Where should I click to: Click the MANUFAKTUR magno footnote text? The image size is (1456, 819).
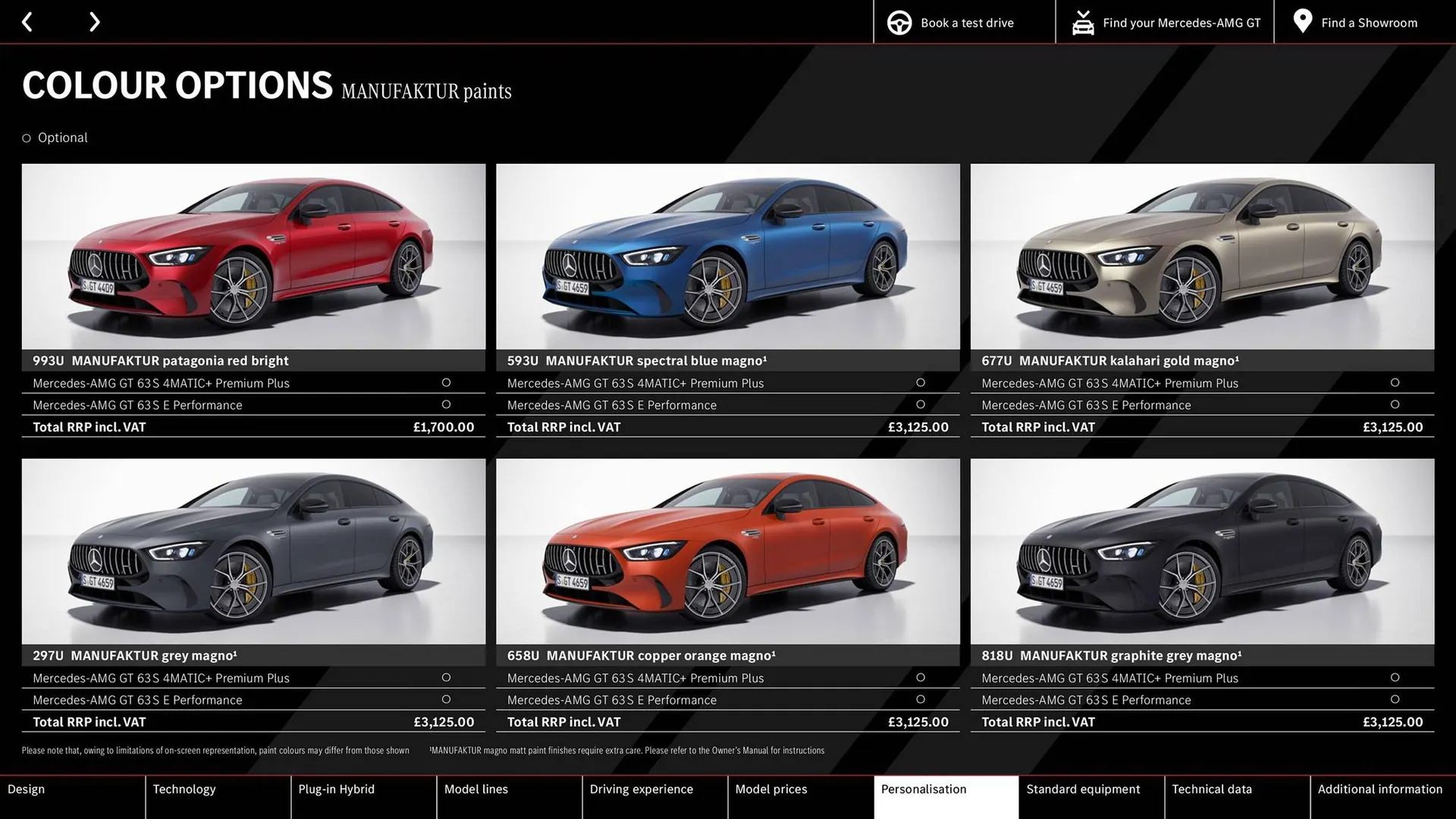point(627,750)
